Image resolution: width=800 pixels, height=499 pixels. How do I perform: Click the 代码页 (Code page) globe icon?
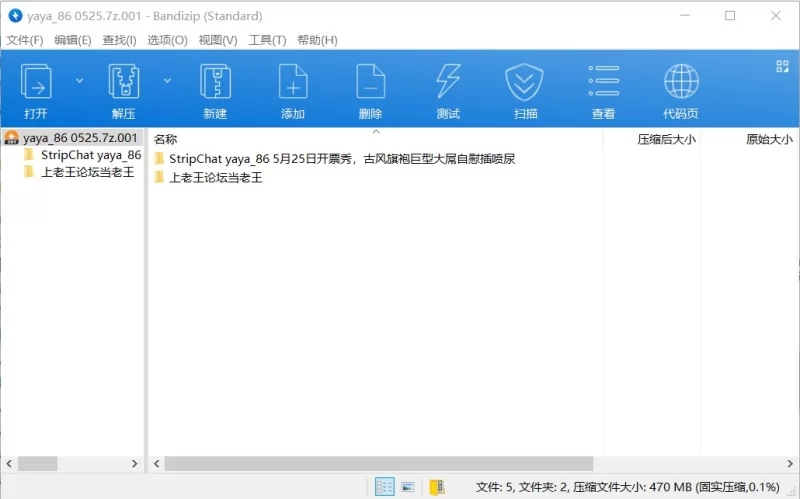pos(681,82)
